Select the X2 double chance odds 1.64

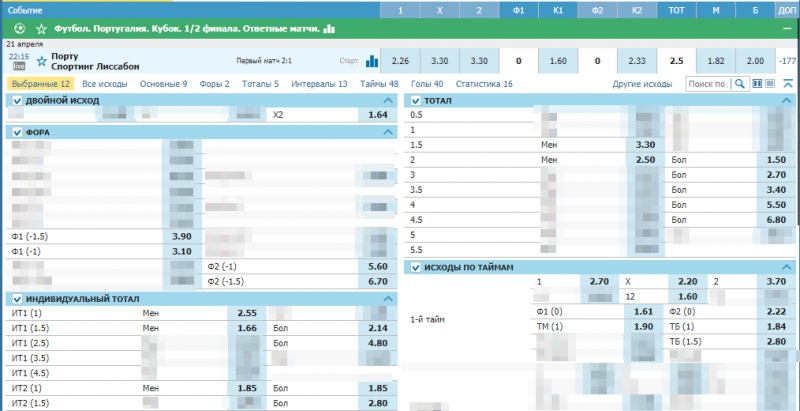tap(377, 115)
